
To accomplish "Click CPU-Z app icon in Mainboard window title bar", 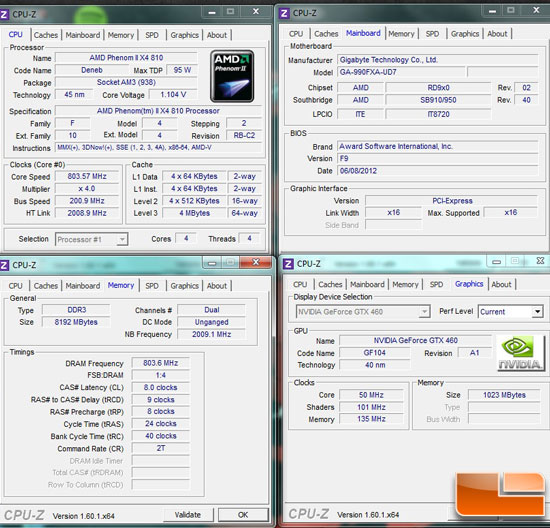I will (x=284, y=14).
